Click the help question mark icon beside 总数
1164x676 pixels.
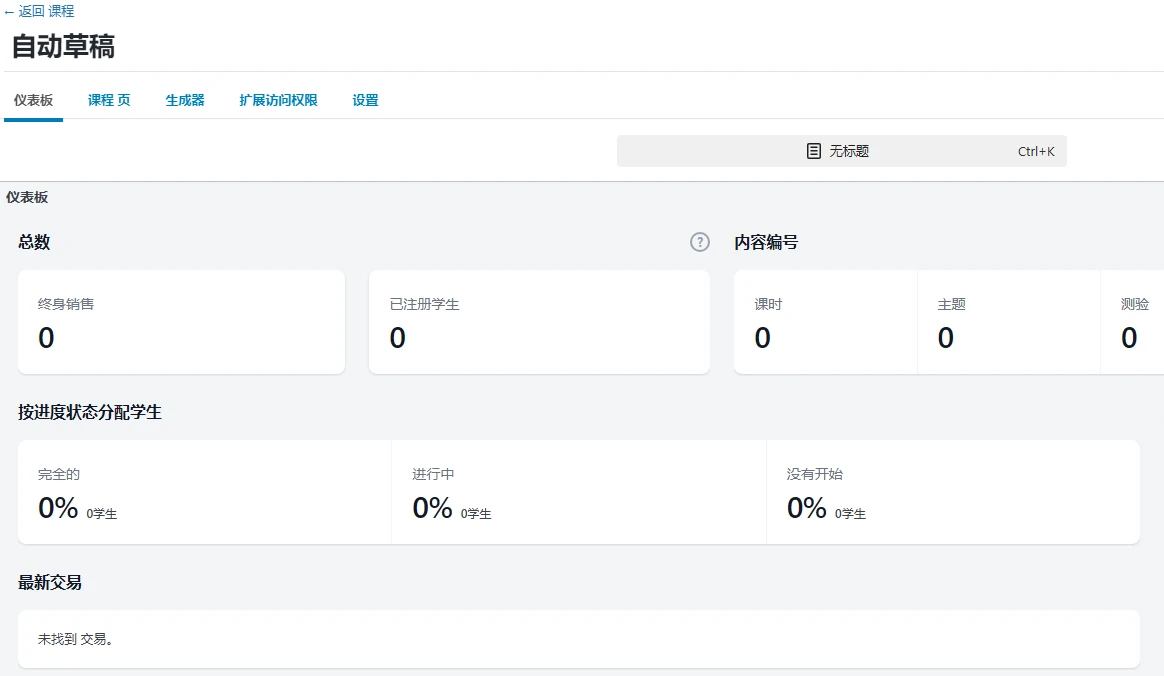(x=699, y=242)
